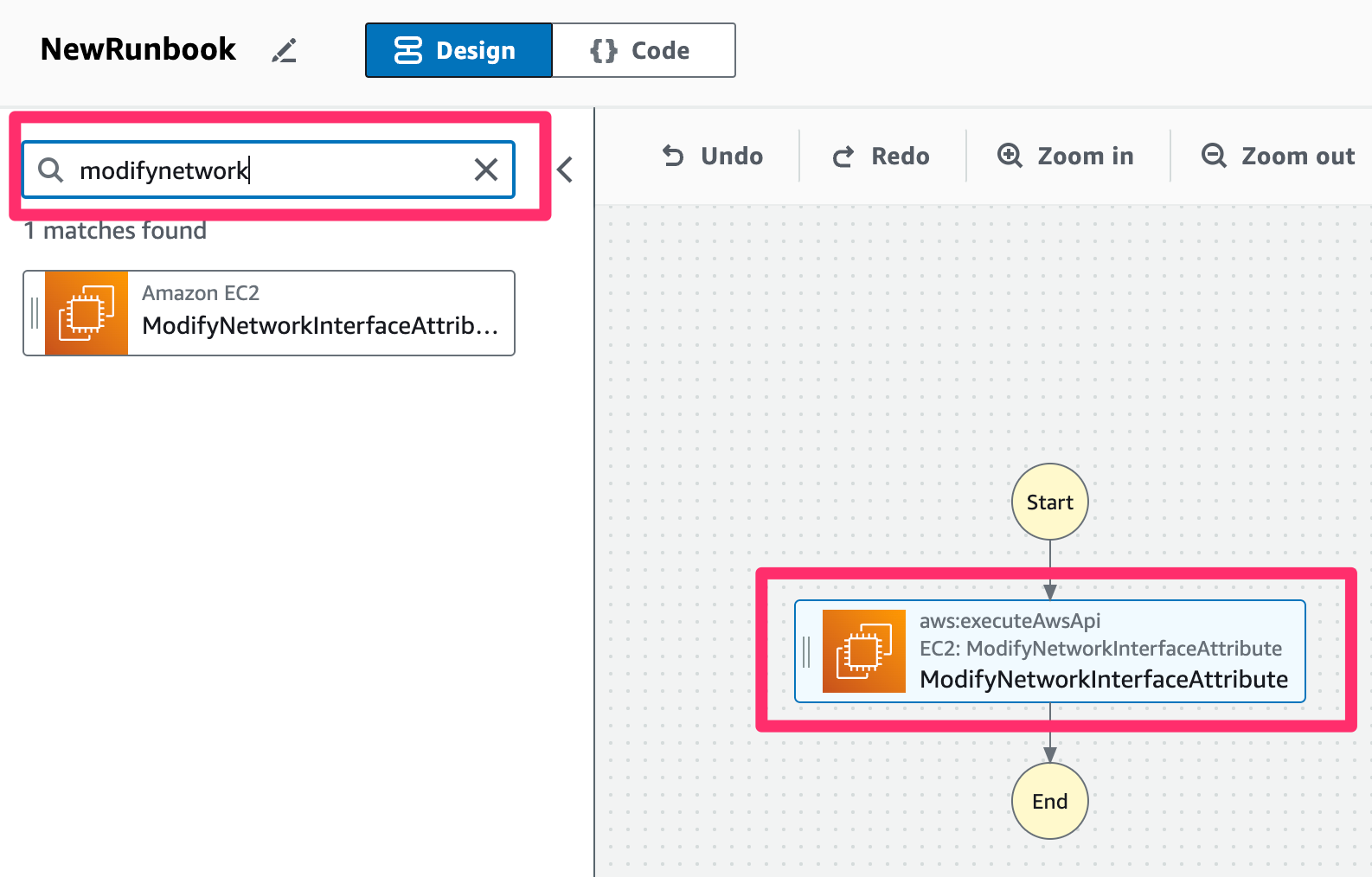The image size is (1372, 877).
Task: Click the pencil icon to rename NewRunbook
Action: [x=284, y=51]
